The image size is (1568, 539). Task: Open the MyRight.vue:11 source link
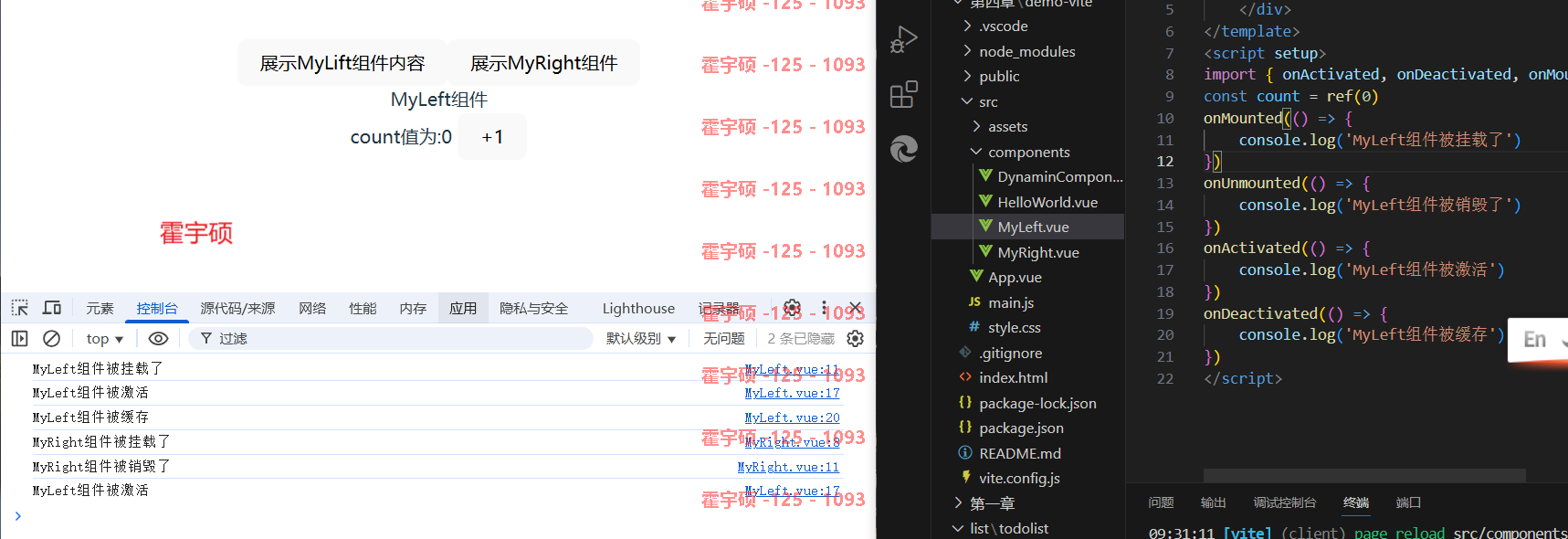point(788,467)
